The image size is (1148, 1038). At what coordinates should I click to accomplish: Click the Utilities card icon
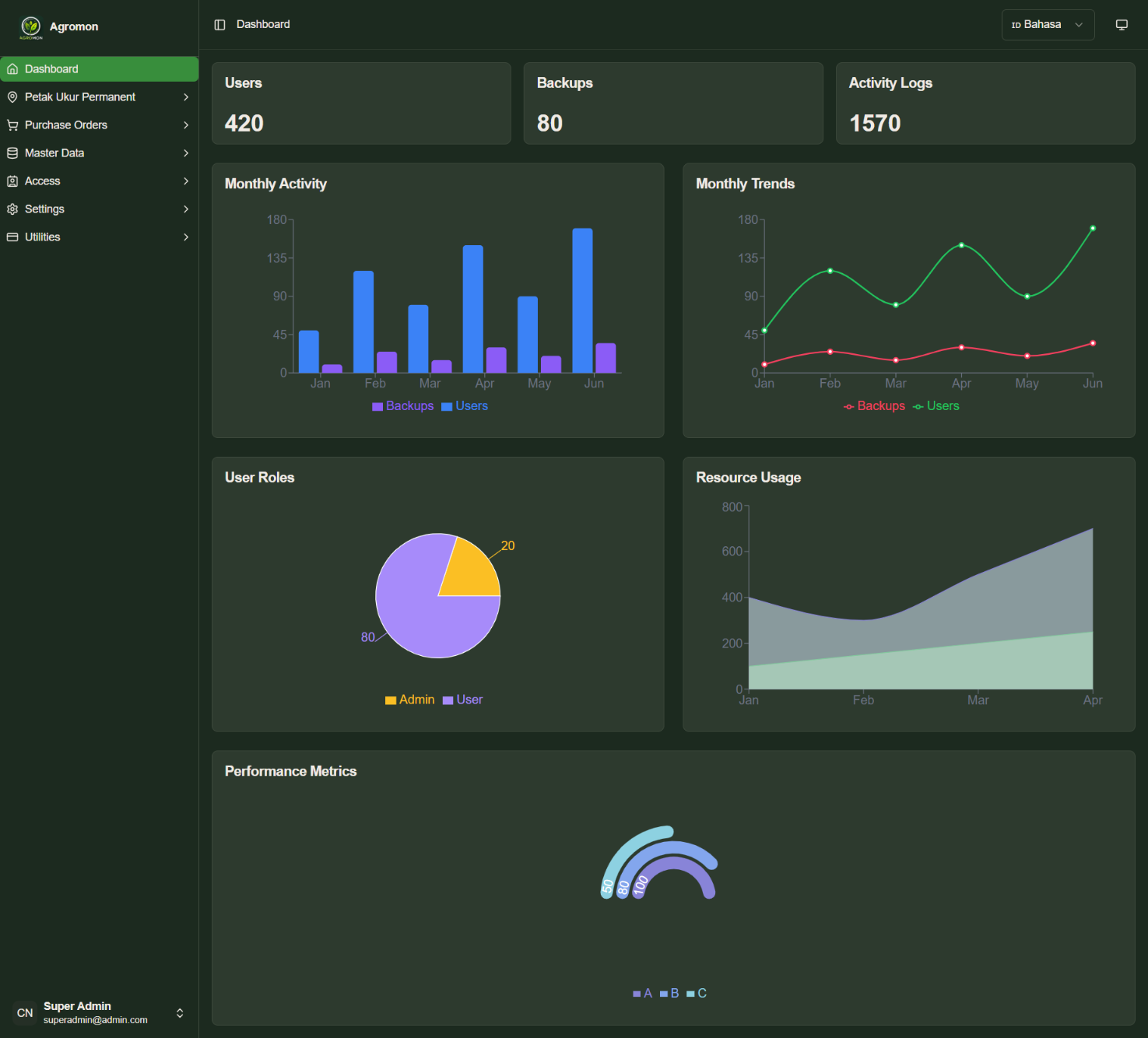pos(12,237)
